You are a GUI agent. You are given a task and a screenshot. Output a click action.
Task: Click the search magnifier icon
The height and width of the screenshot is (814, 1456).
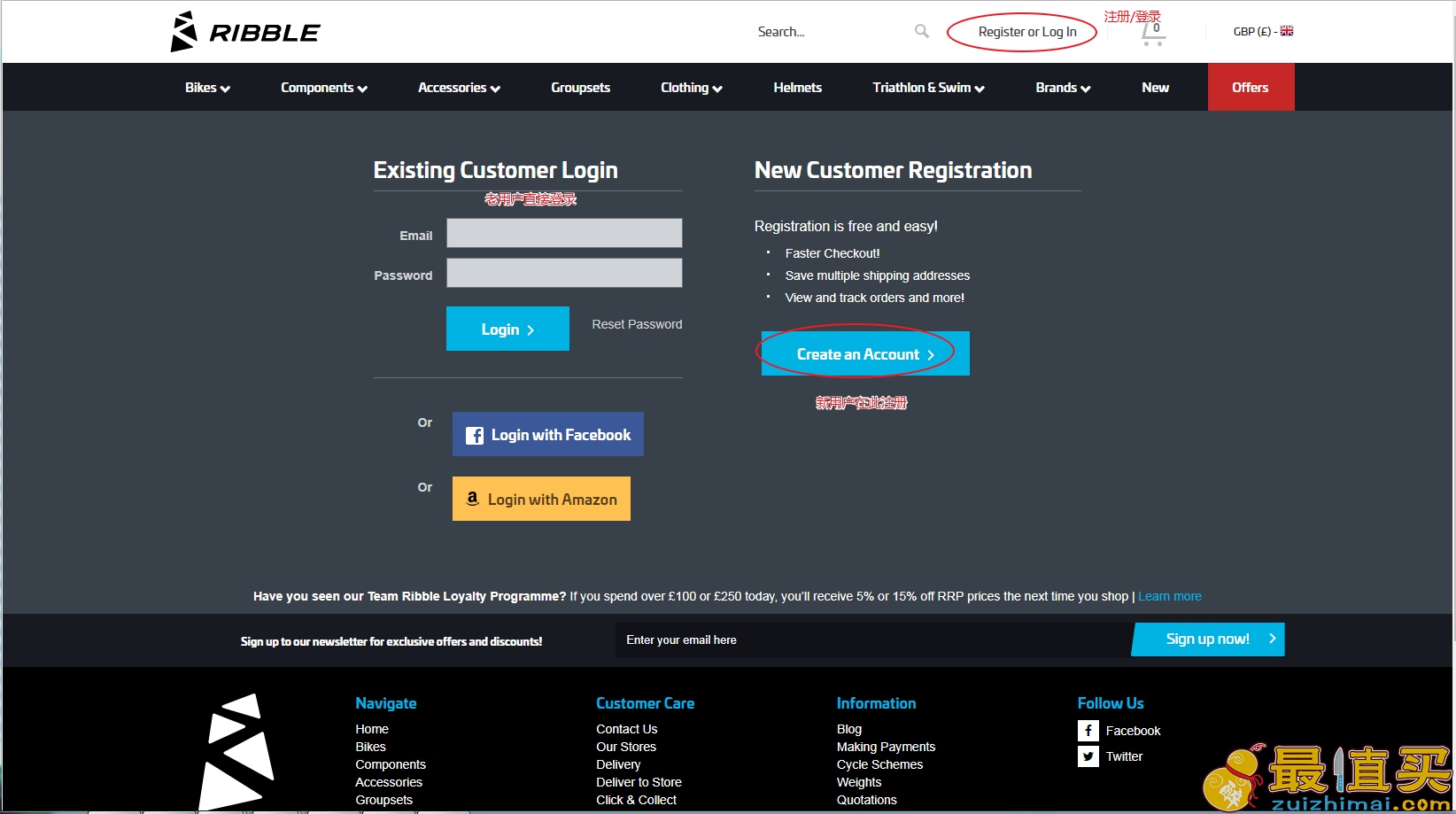tap(922, 31)
